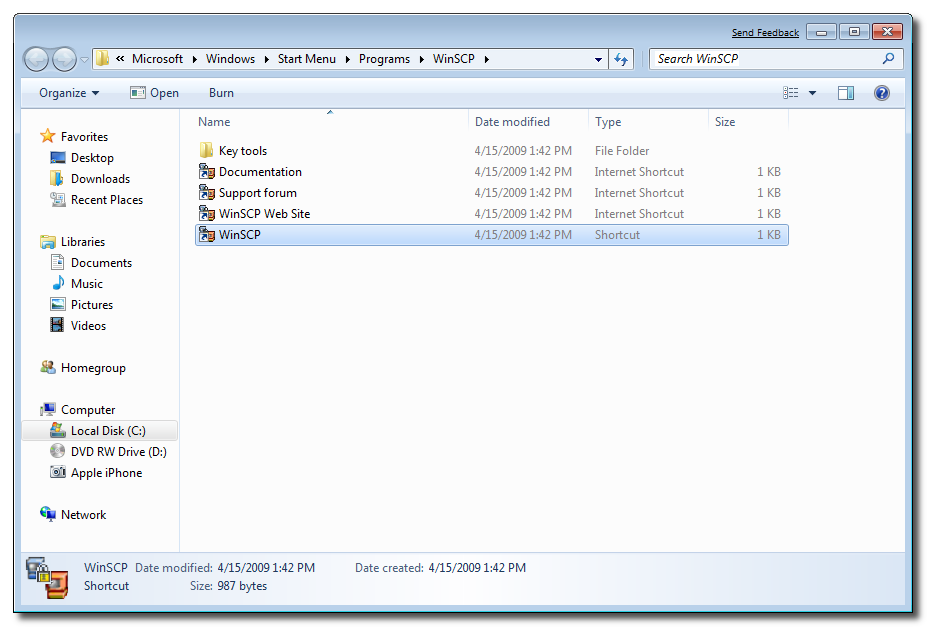
Task: Expand the arrow after Start Menu breadcrumb
Action: pos(347,59)
